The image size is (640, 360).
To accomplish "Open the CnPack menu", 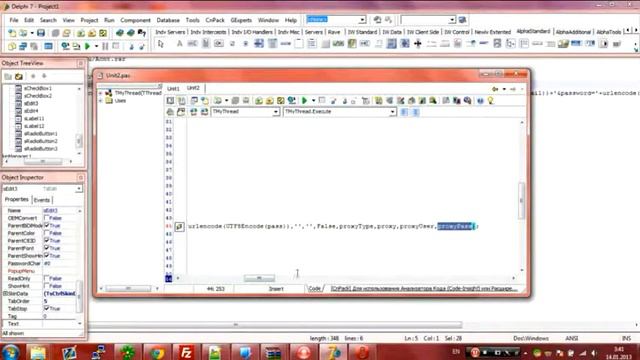I will point(215,20).
